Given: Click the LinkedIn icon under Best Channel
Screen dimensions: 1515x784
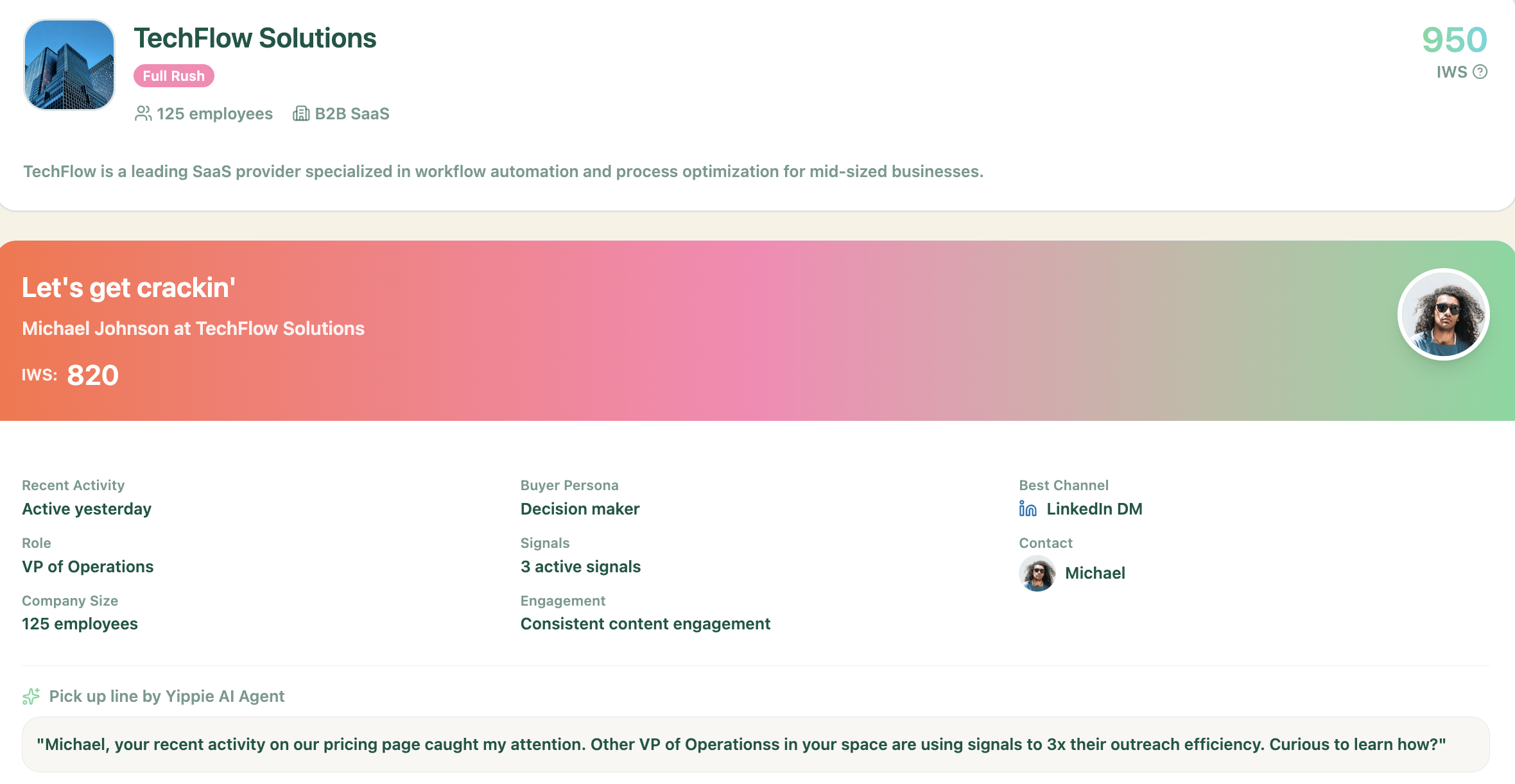Looking at the screenshot, I should point(1028,509).
